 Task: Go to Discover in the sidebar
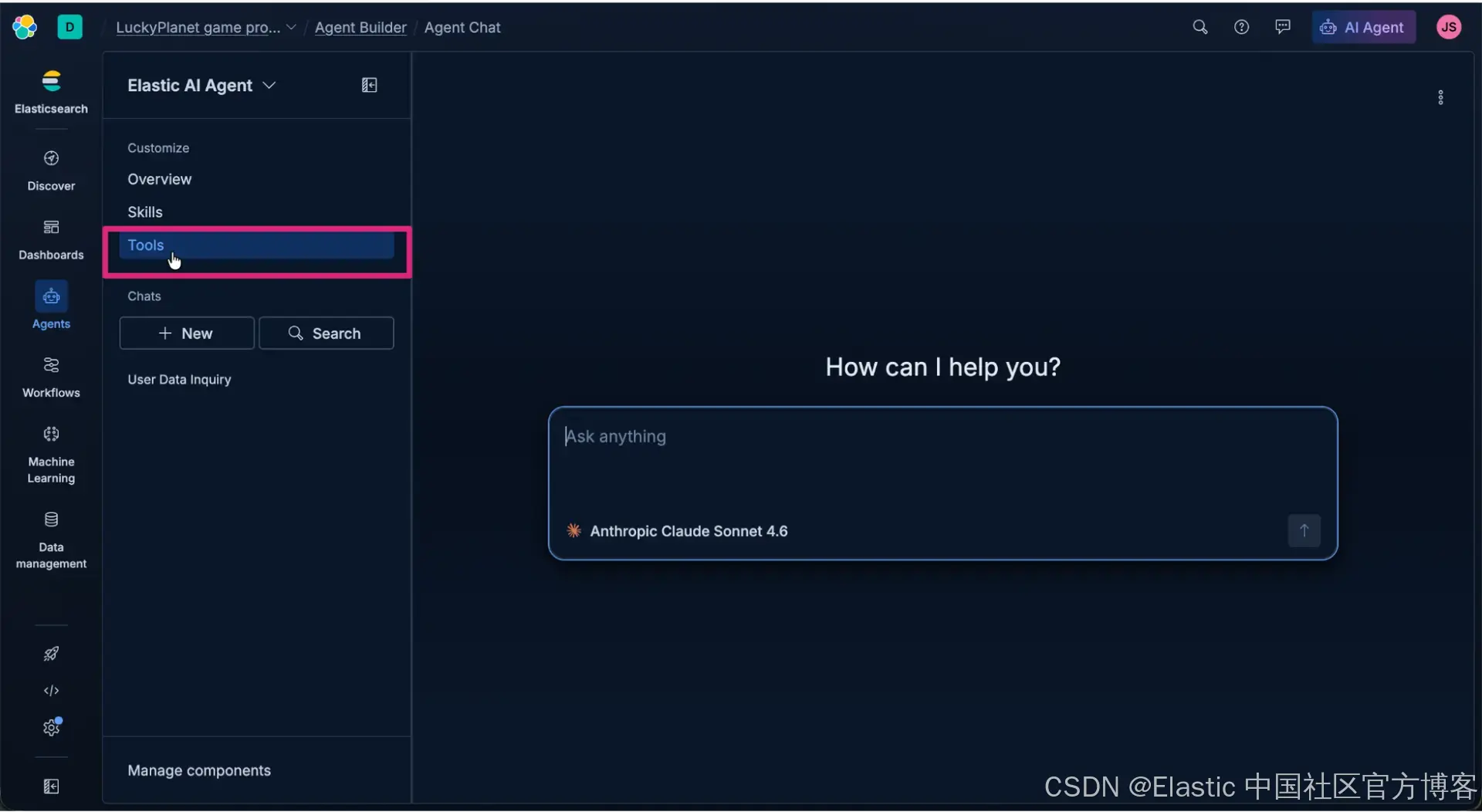tap(51, 171)
